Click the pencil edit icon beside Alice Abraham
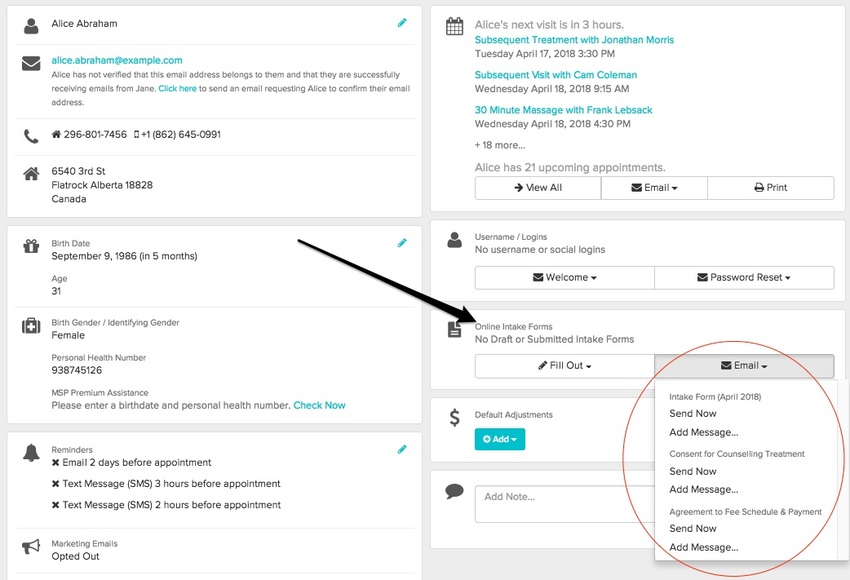Viewport: 850px width, 580px height. [x=402, y=22]
